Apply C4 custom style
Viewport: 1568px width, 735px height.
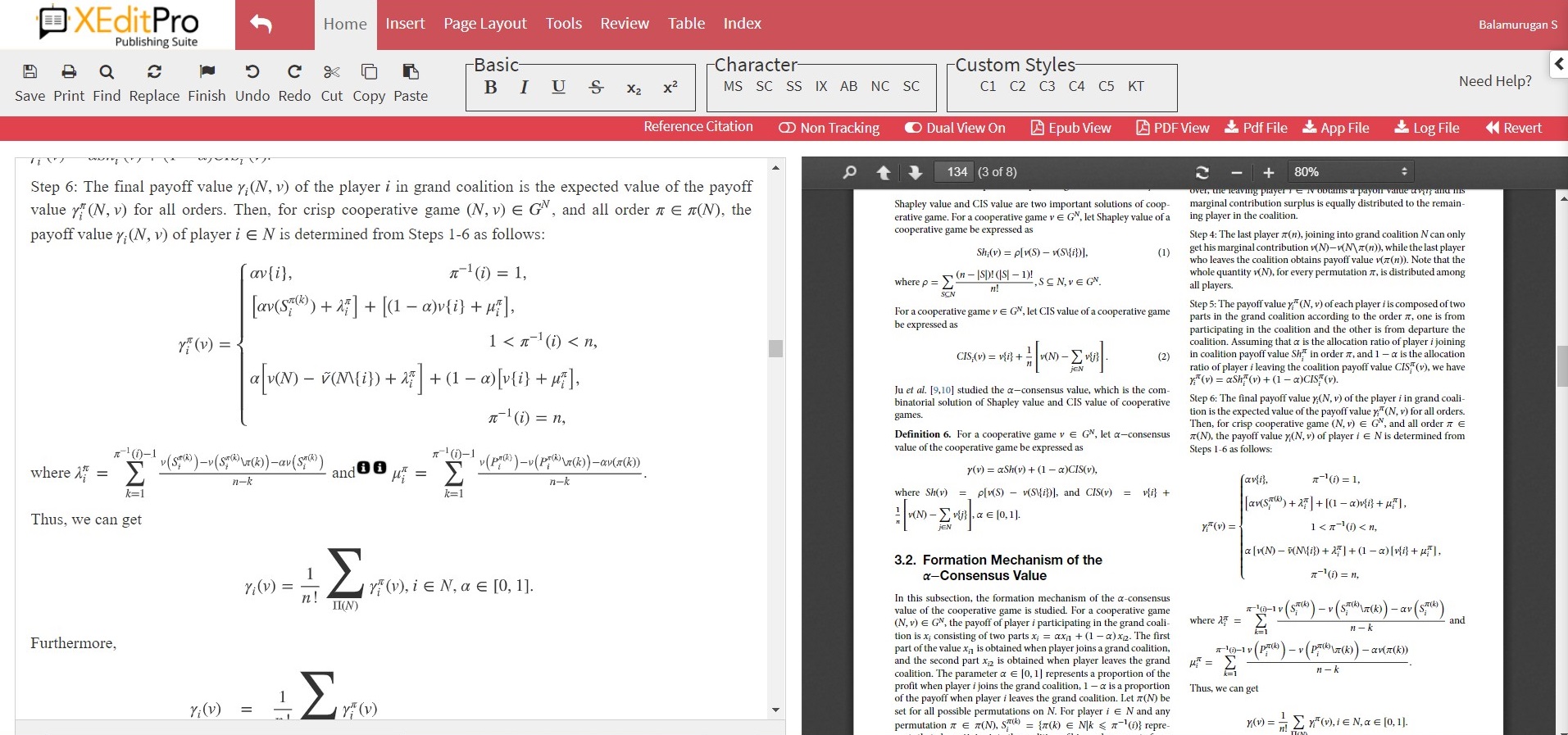pyautogui.click(x=1076, y=86)
